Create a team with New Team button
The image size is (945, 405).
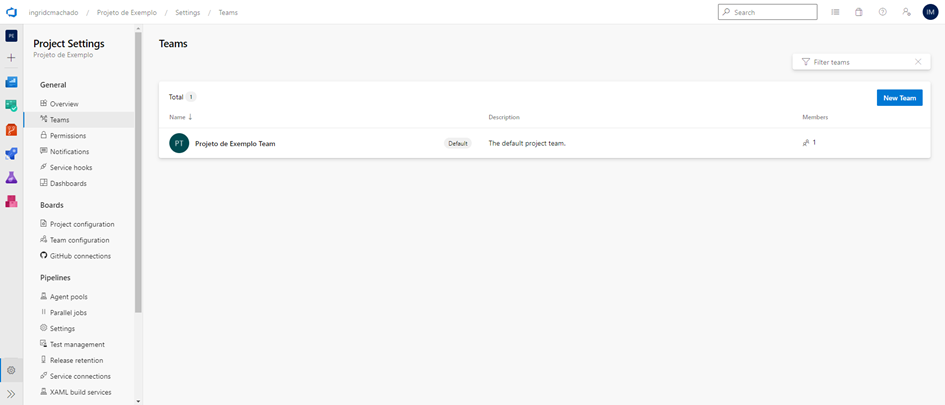[899, 98]
